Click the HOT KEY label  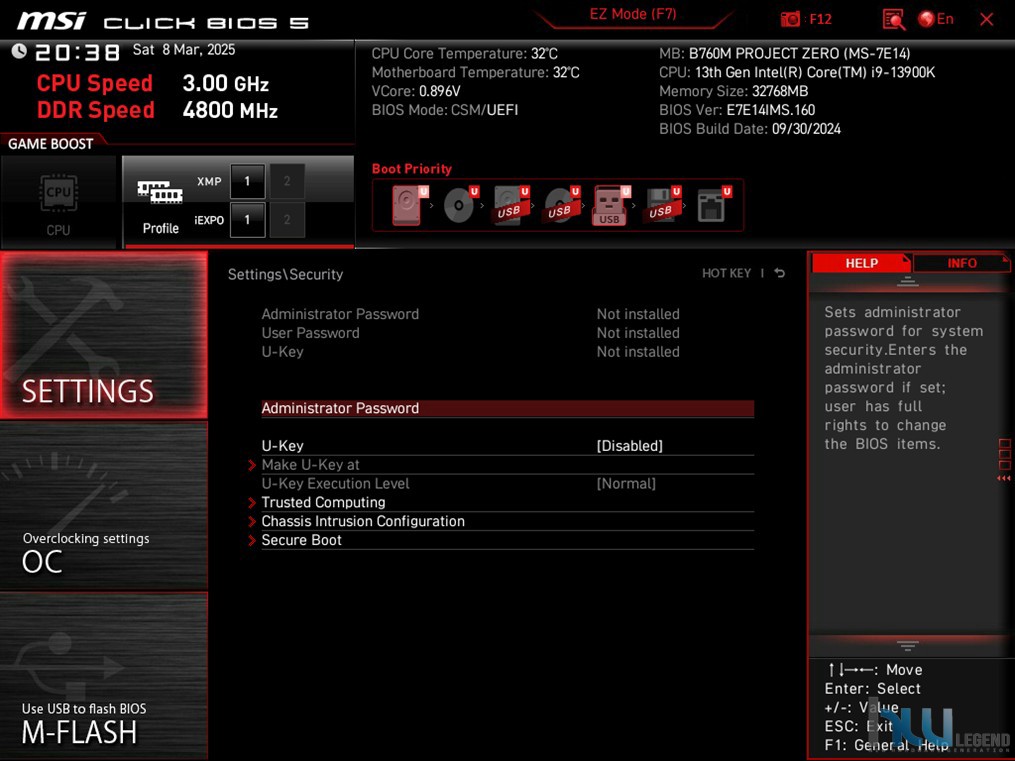(726, 273)
